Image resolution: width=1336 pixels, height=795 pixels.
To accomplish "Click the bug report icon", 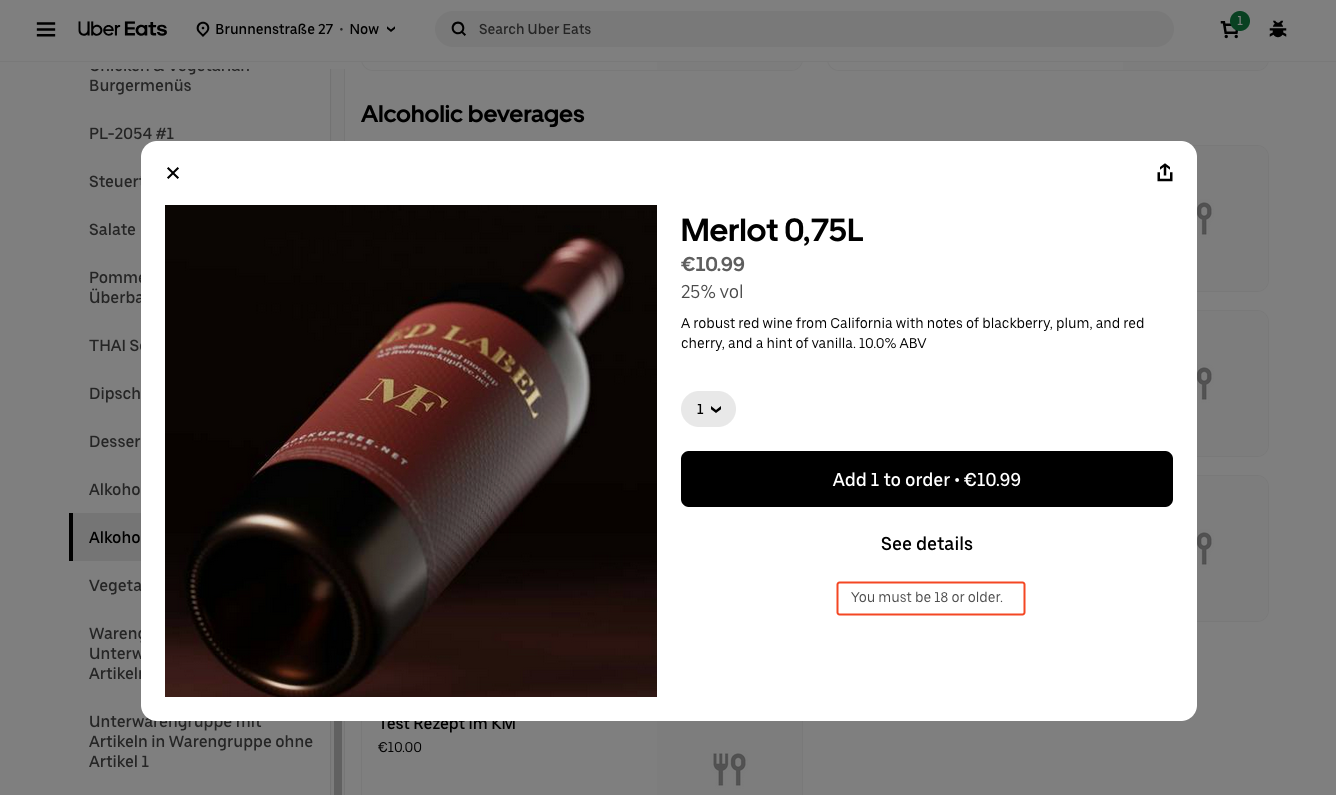I will 1278,29.
